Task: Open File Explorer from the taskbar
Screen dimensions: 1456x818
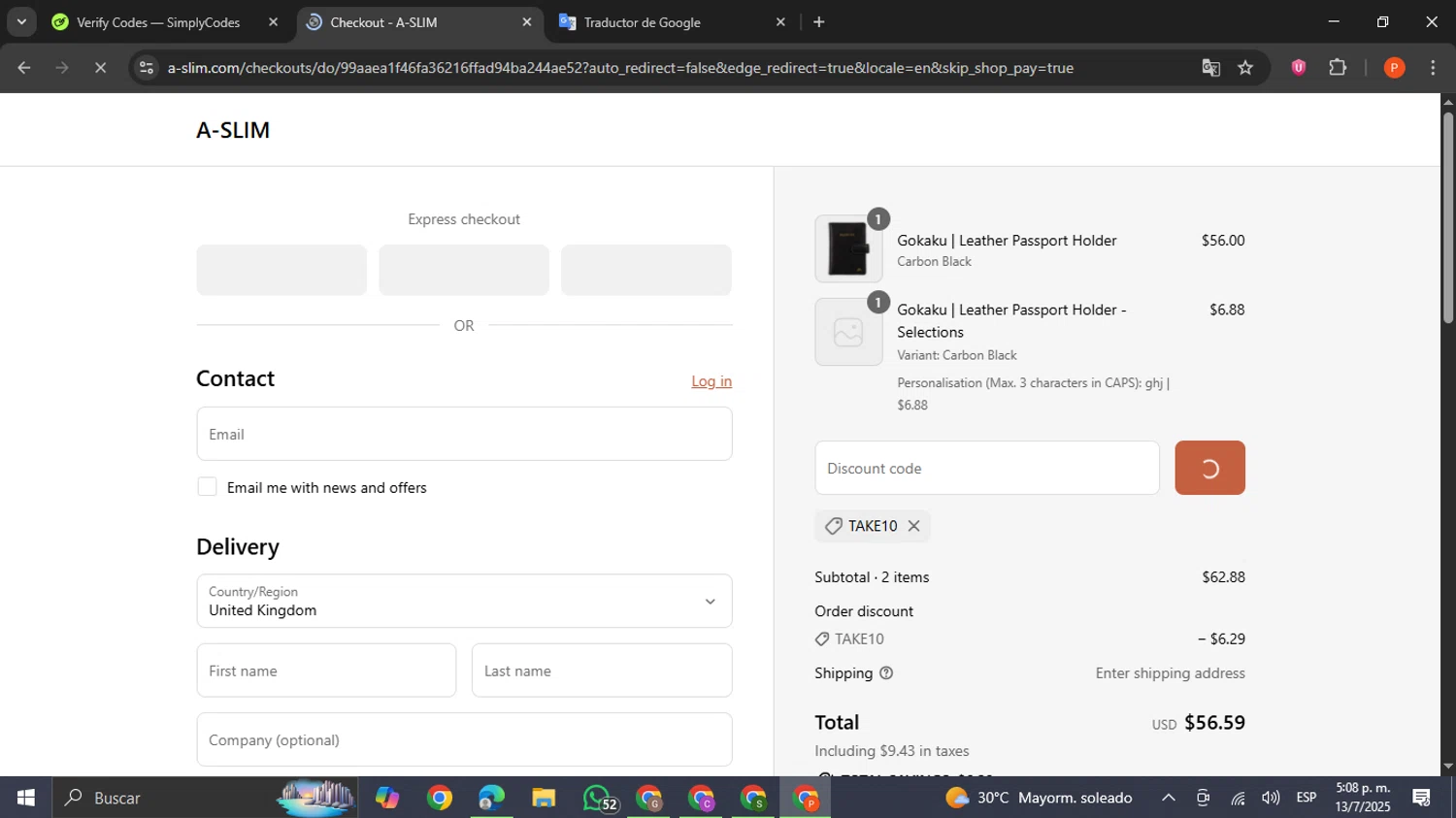Action: point(544,798)
